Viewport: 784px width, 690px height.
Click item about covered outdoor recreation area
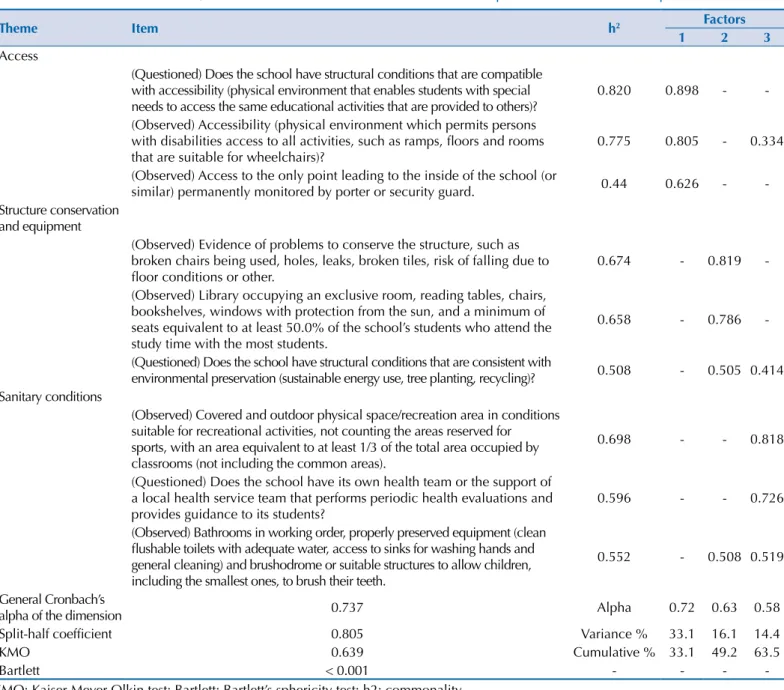346,439
